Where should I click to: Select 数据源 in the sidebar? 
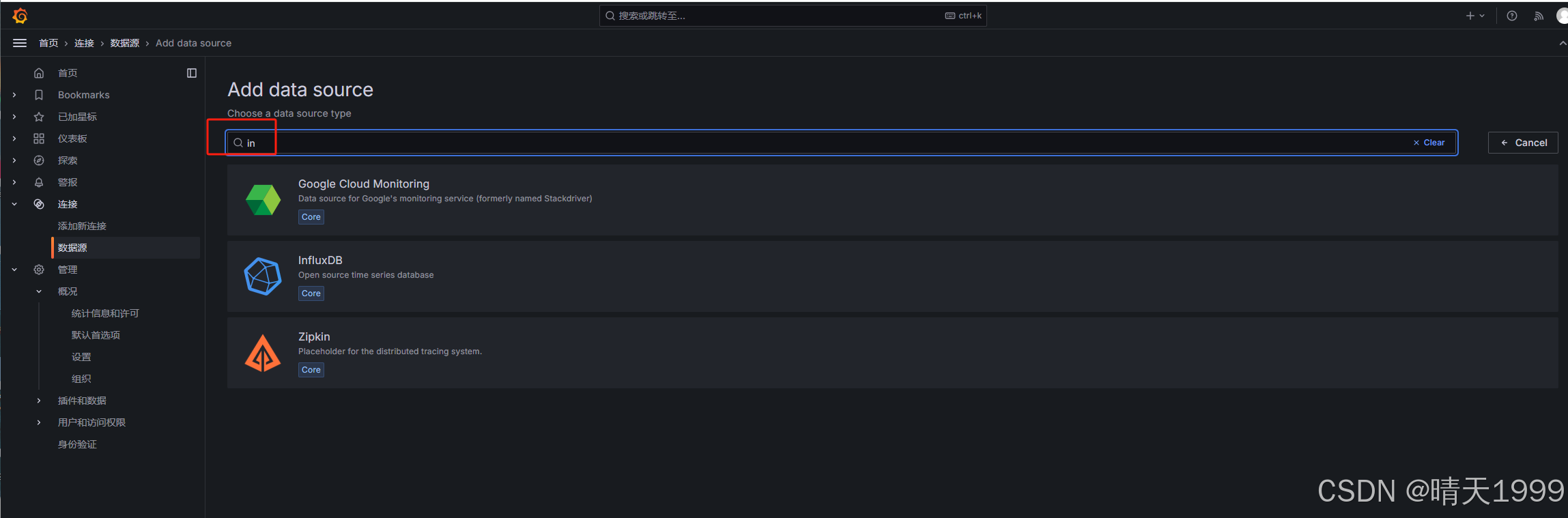[x=126, y=248]
